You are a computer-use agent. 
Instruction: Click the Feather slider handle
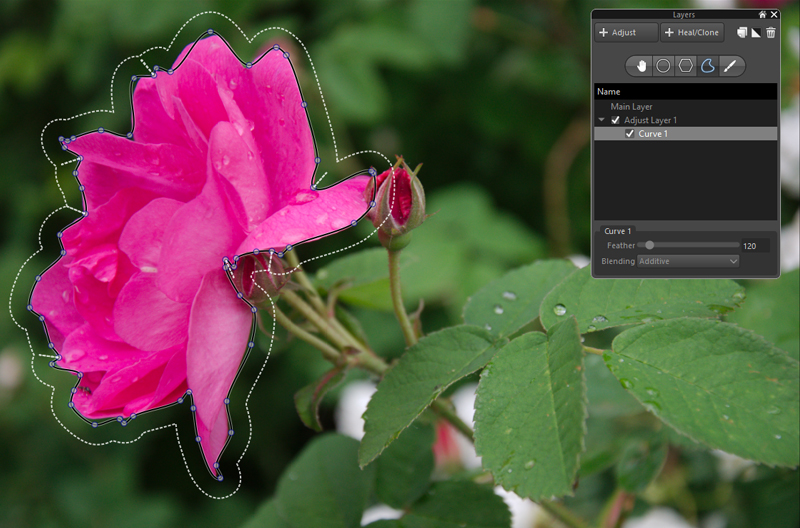[649, 245]
